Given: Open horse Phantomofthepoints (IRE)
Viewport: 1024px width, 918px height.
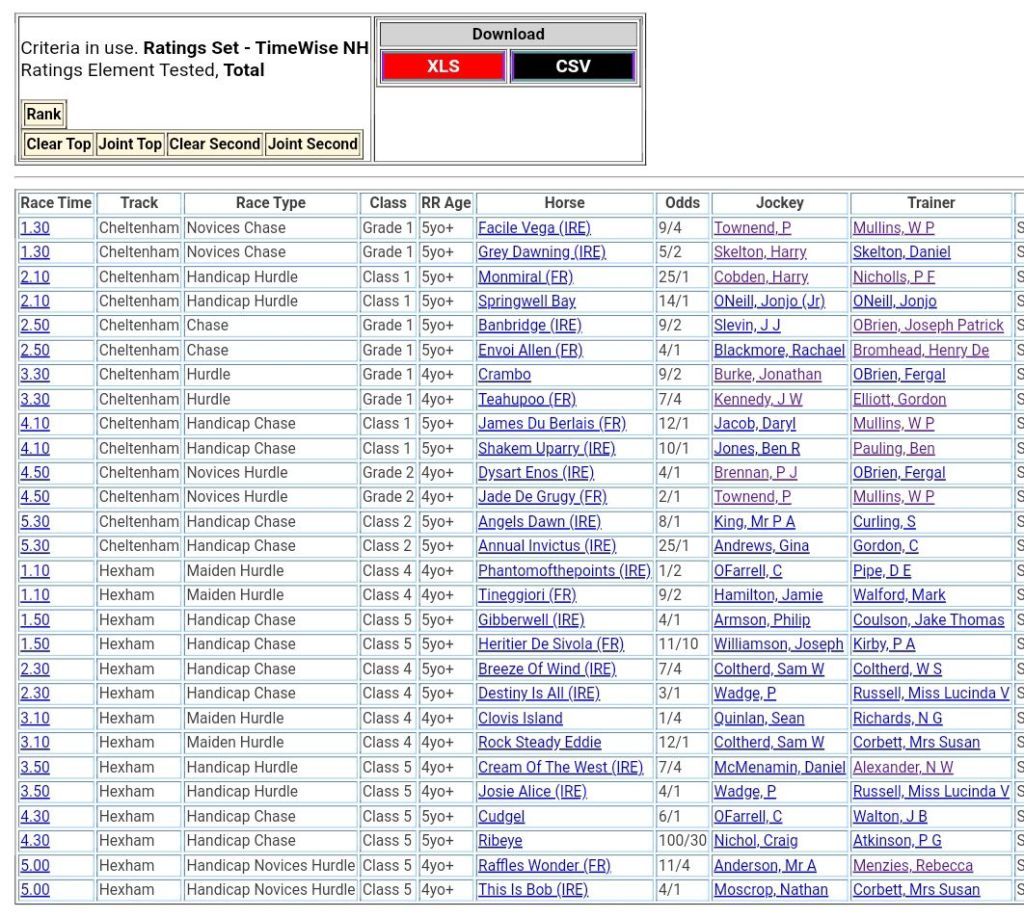Looking at the screenshot, I should point(564,571).
